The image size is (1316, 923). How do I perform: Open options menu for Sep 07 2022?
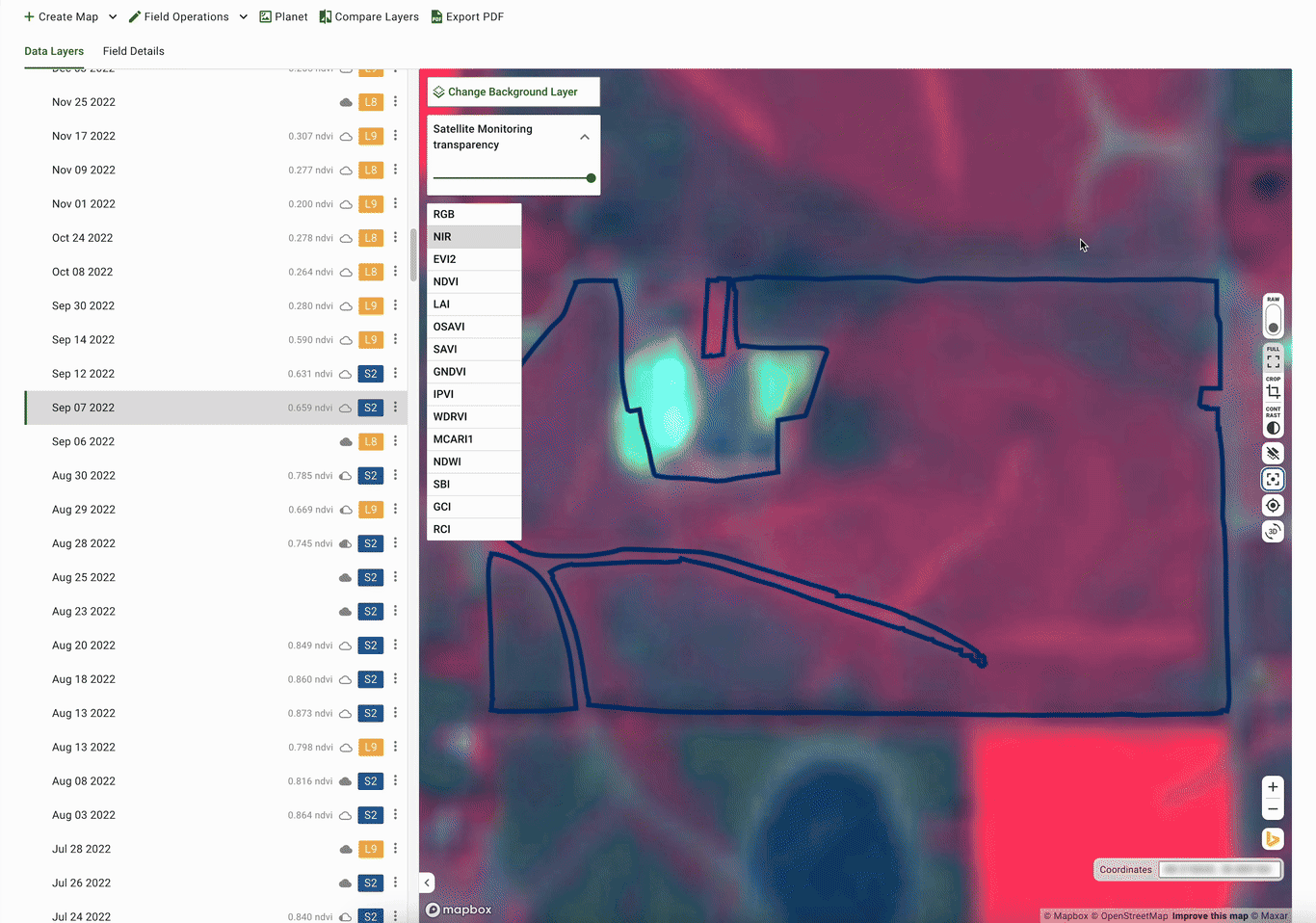[x=395, y=408]
